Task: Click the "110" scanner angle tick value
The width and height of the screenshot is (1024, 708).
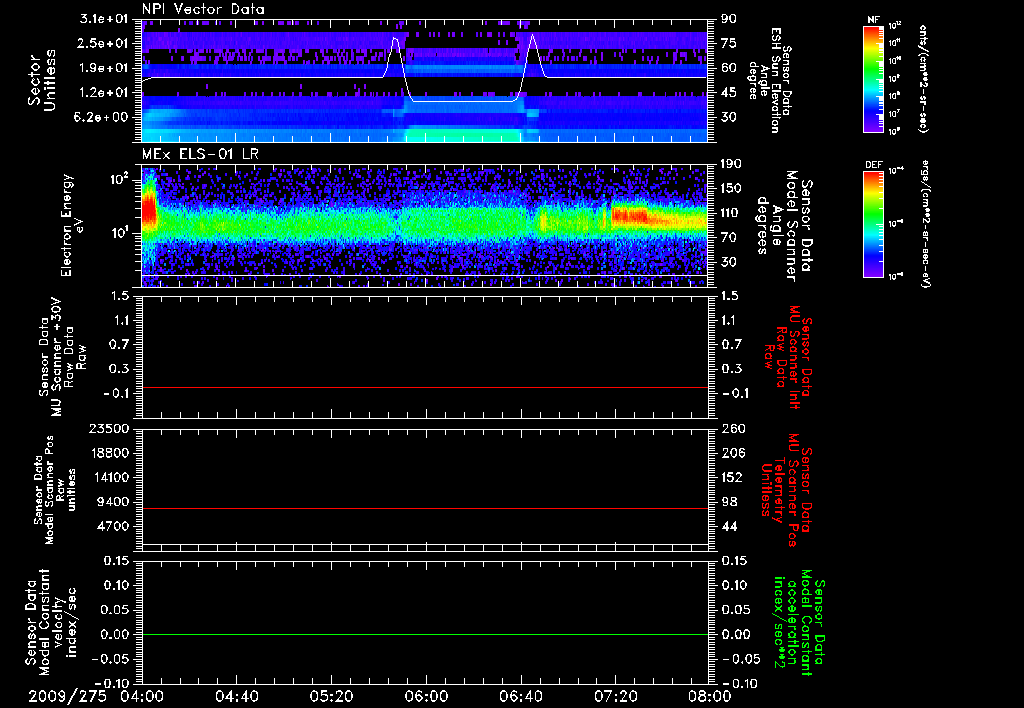Action: (x=731, y=213)
